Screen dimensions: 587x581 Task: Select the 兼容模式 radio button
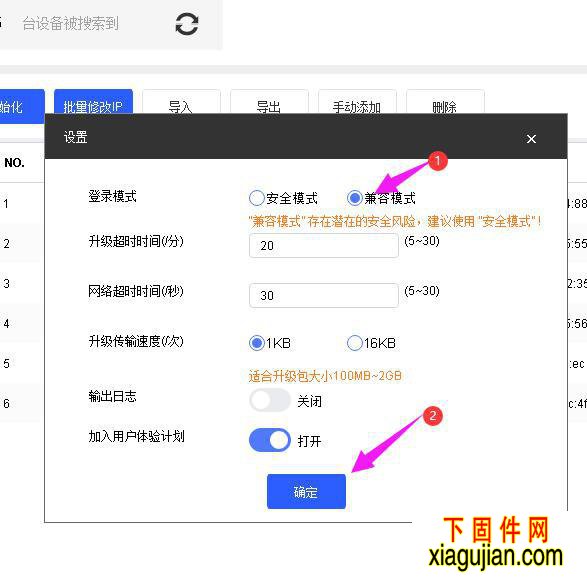tap(354, 198)
